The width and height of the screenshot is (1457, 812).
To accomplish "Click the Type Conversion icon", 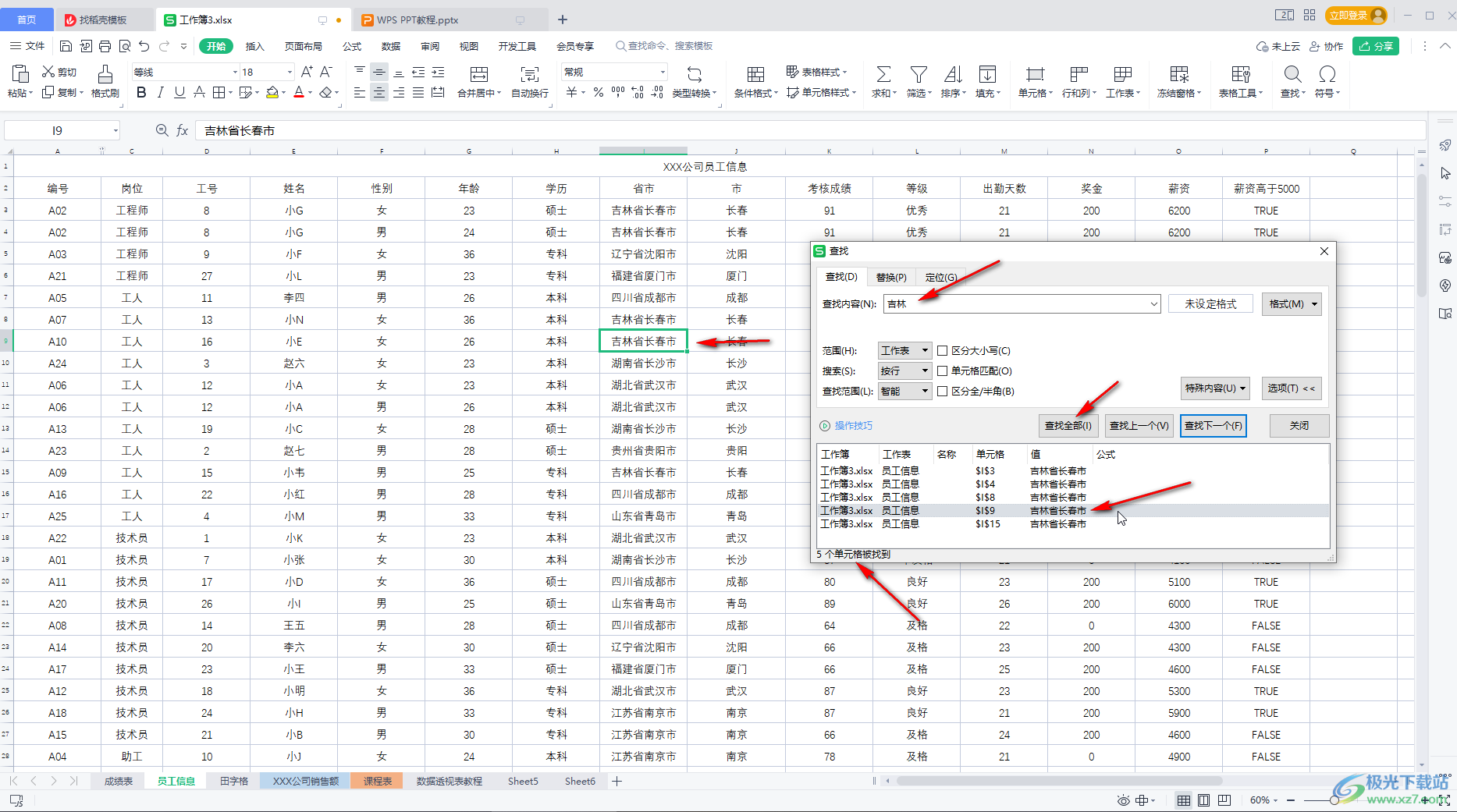I will pyautogui.click(x=695, y=74).
